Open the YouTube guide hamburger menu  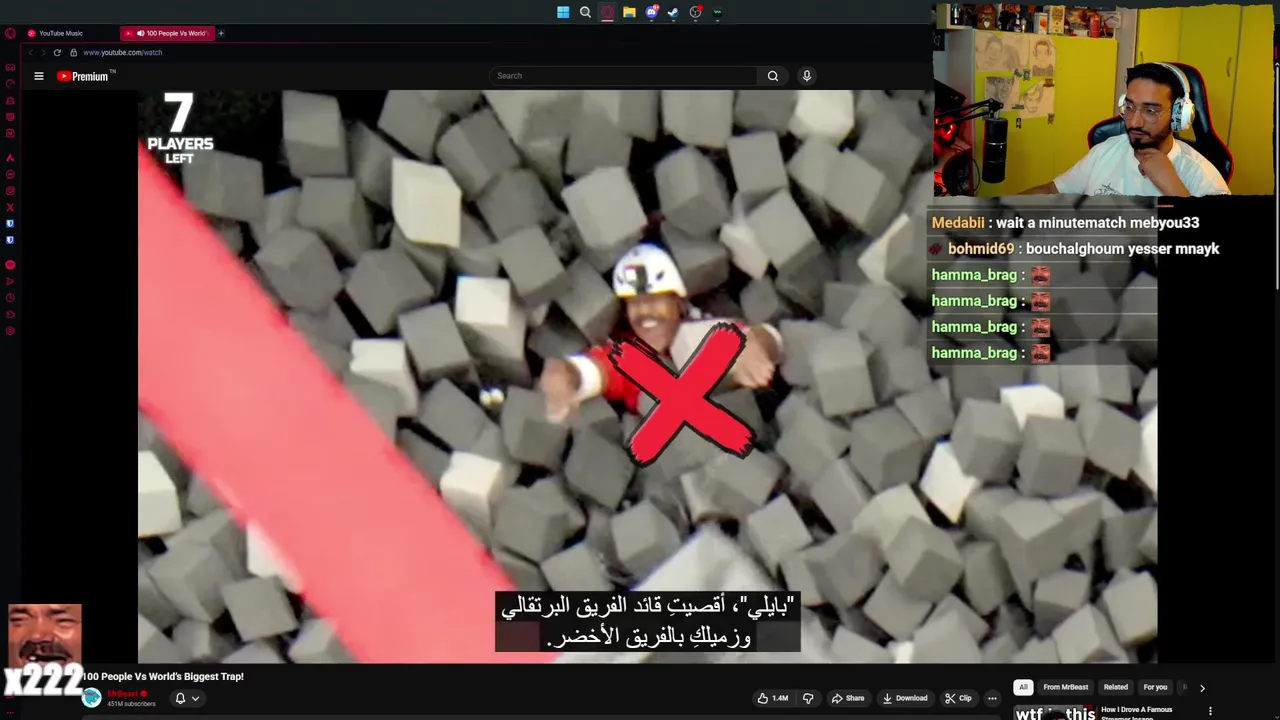click(x=39, y=76)
